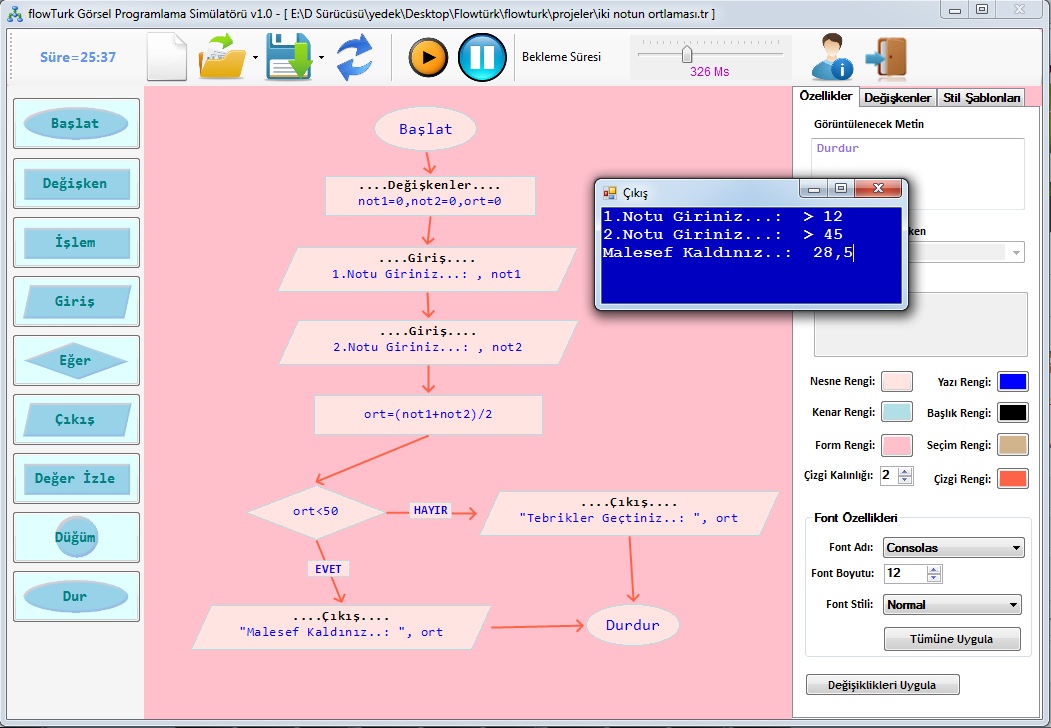Click the new blank file icon
The height and width of the screenshot is (728, 1051).
167,57
